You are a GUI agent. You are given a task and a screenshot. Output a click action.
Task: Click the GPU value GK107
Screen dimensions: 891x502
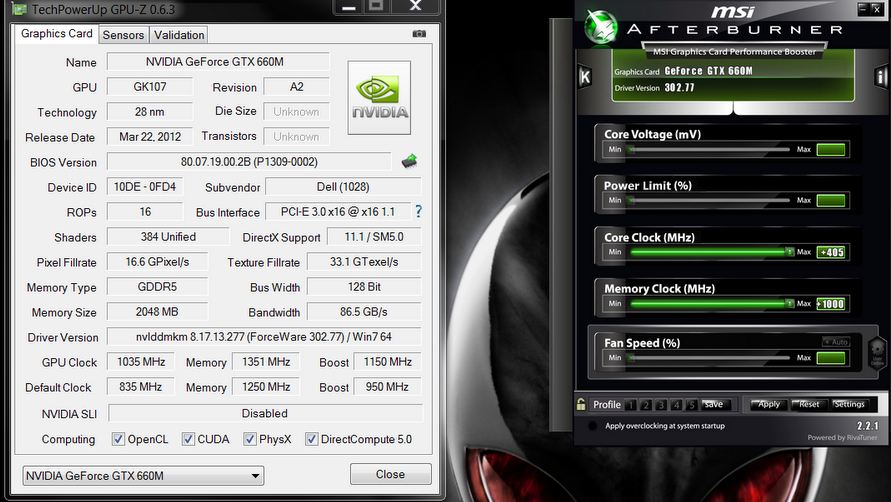click(150, 86)
